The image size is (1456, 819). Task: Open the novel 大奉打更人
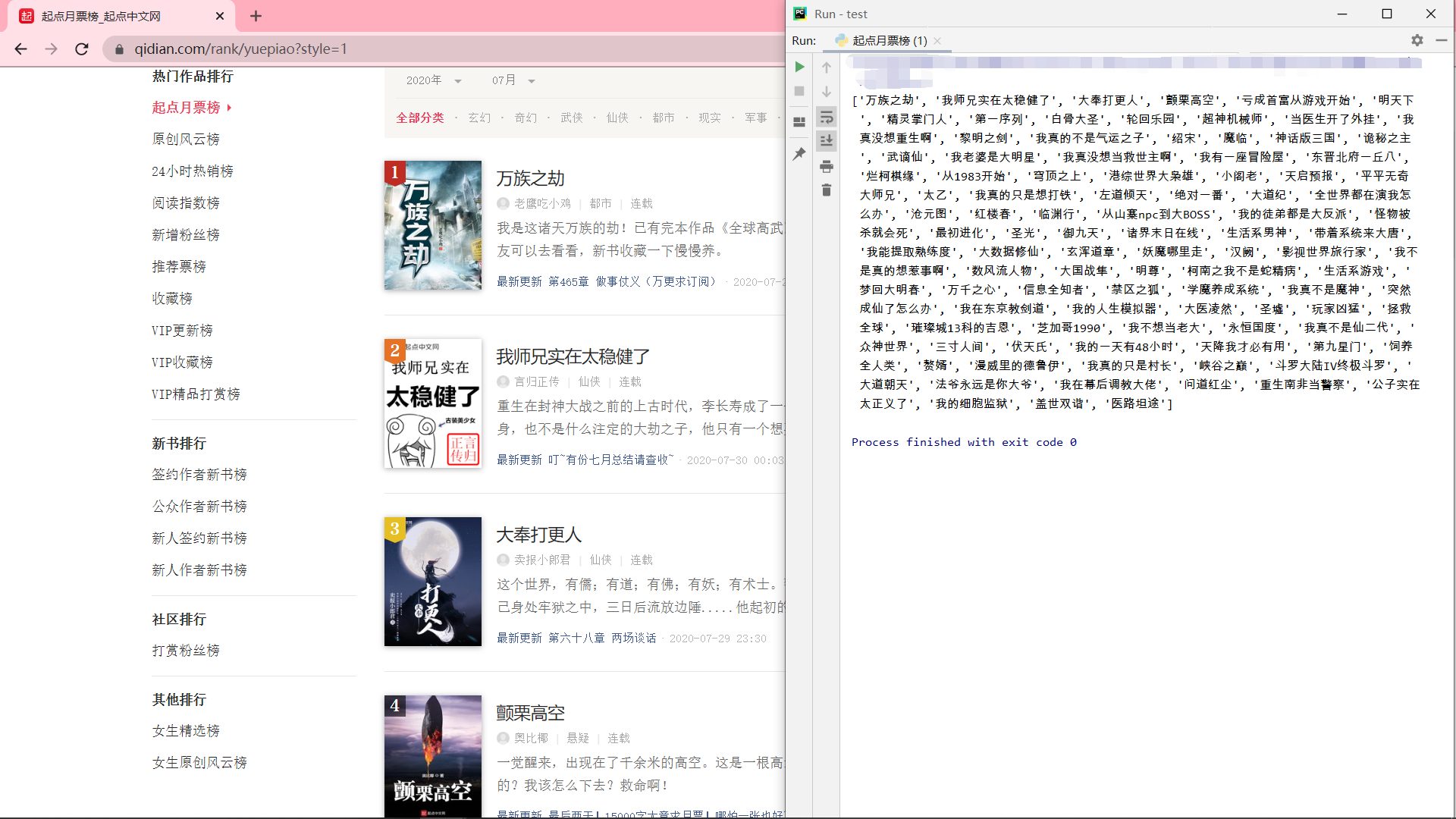click(x=538, y=535)
